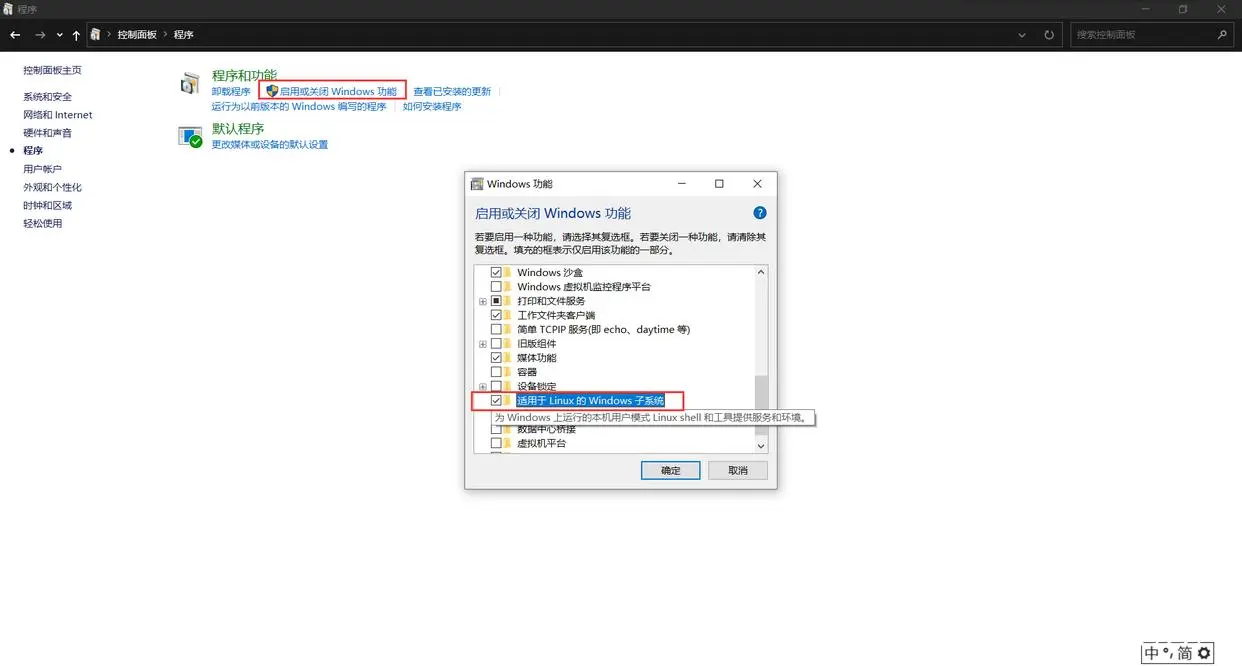Viewport: 1242px width, 666px height.
Task: Open the address bar history dropdown
Action: coord(1022,35)
